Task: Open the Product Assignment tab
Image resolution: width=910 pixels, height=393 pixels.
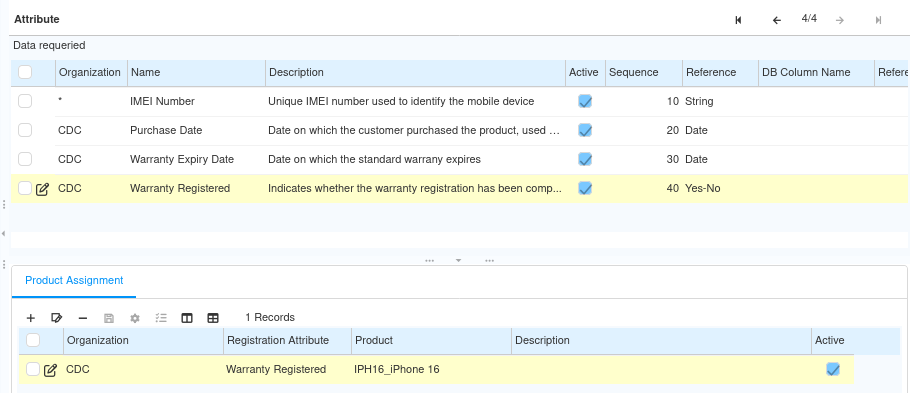Action: point(74,280)
